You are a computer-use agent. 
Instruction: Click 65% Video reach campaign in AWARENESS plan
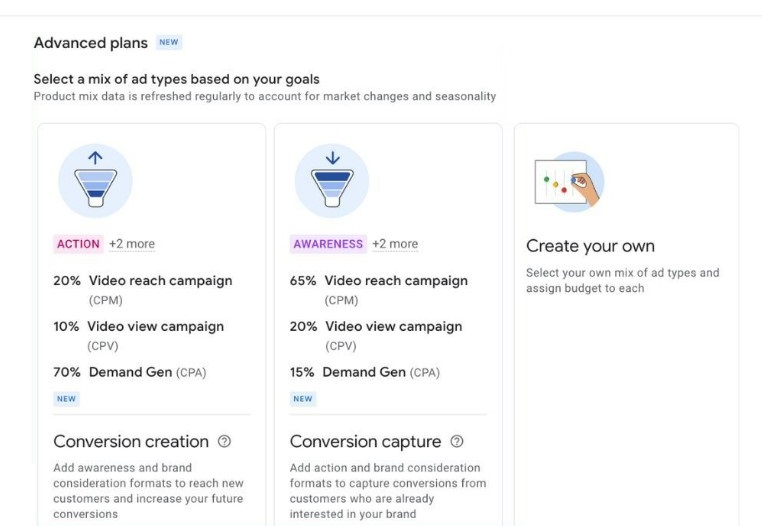point(378,281)
